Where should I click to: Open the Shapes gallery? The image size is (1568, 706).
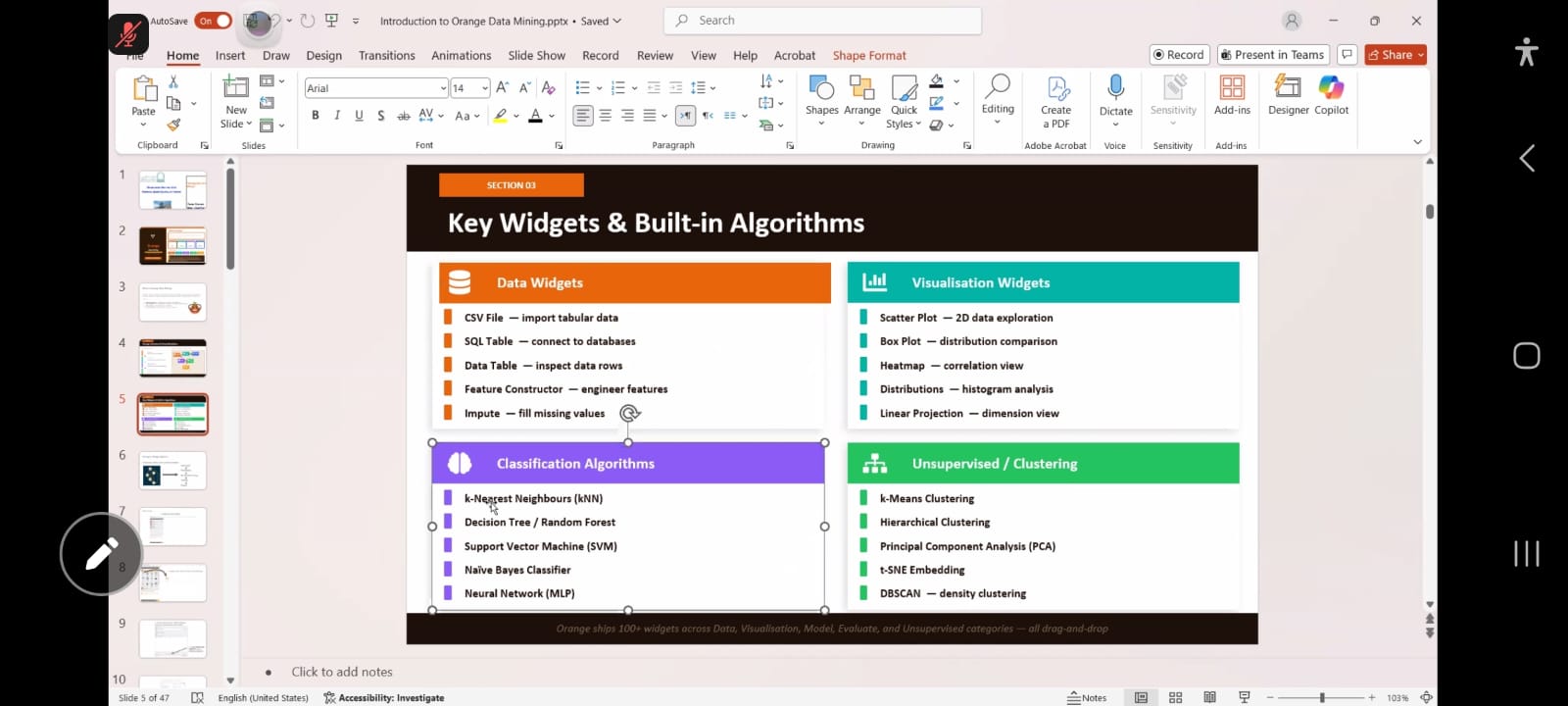tap(821, 95)
